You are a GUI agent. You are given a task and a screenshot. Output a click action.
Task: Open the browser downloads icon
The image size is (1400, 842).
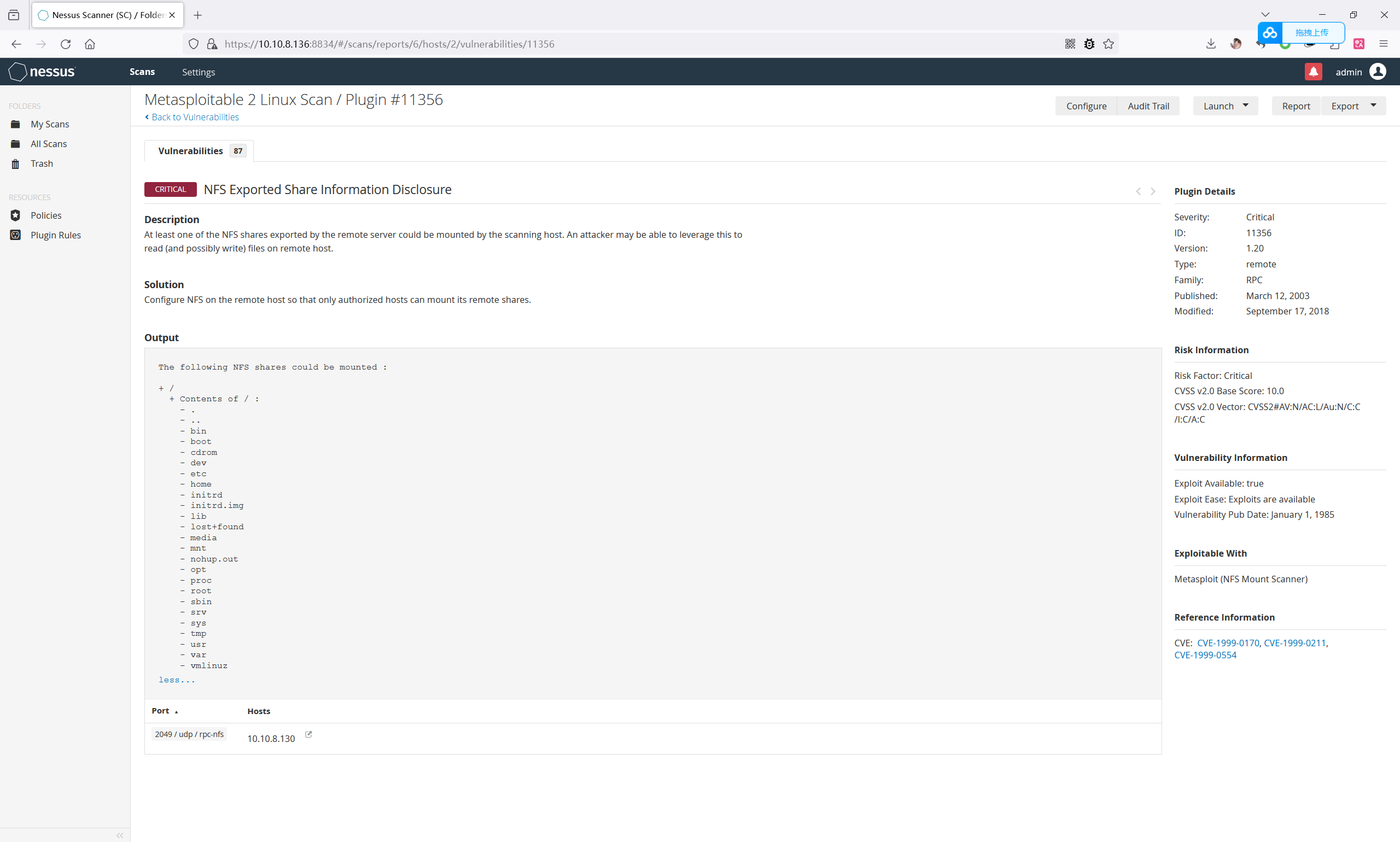point(1210,44)
